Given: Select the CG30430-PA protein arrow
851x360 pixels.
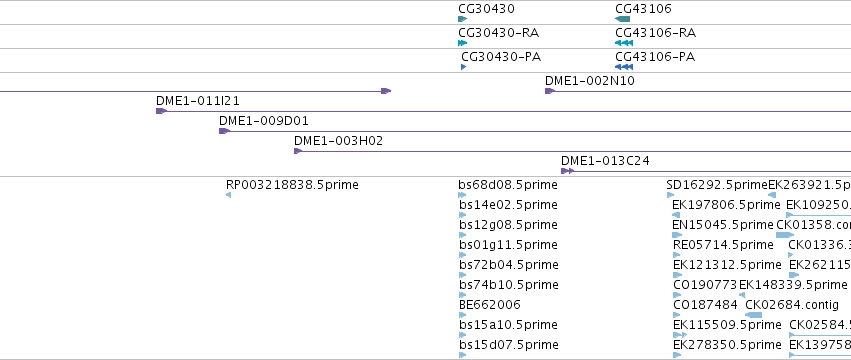Looking at the screenshot, I should [x=463, y=67].
